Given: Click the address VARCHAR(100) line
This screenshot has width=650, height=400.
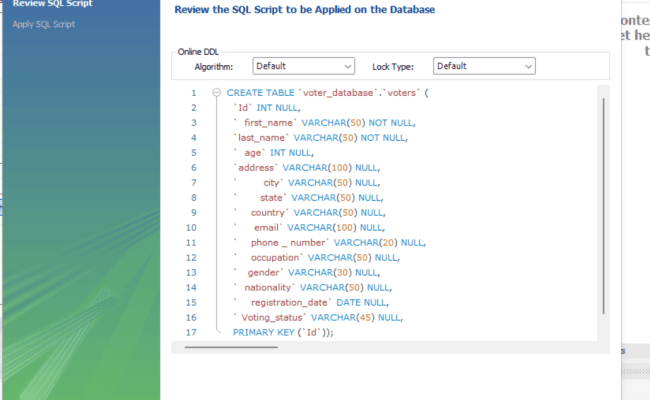Looking at the screenshot, I should 307,167.
